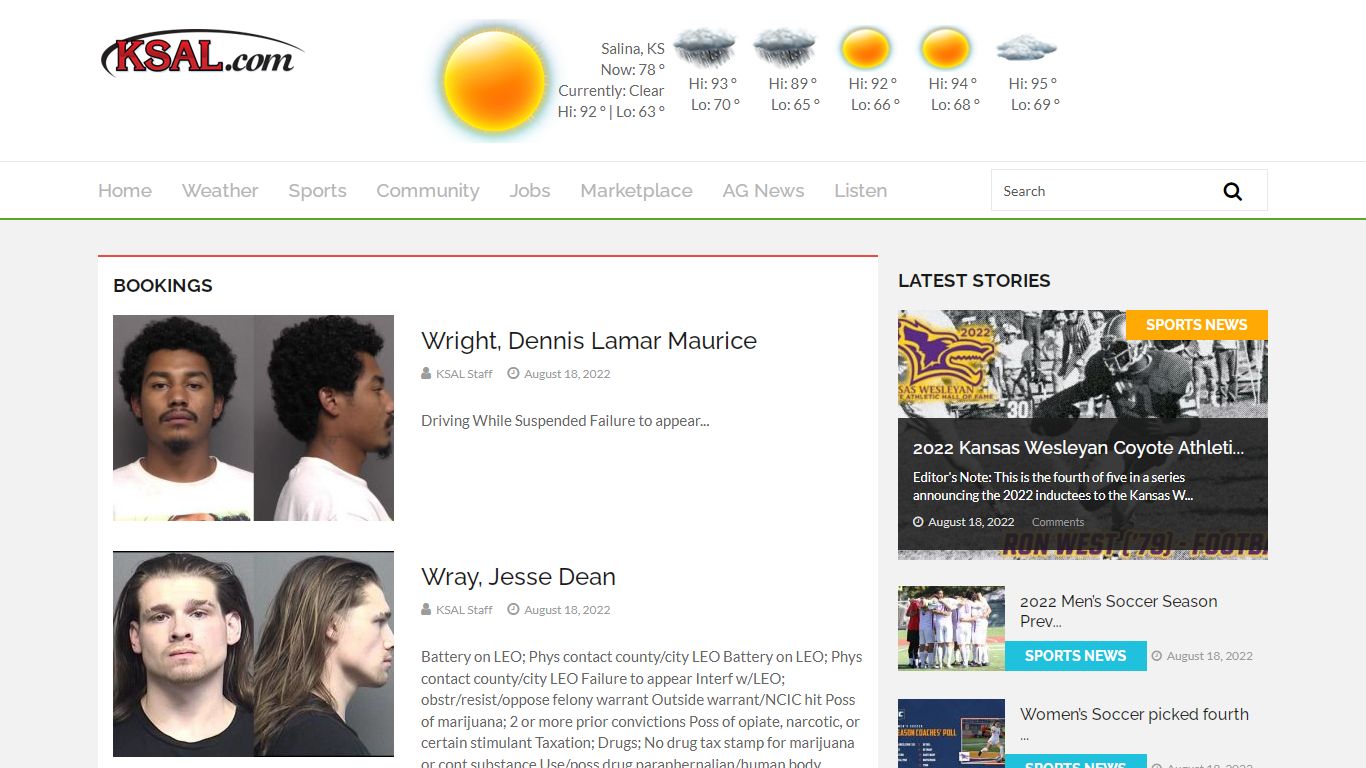Viewport: 1366px width, 768px height.
Task: Click the 'Now: 78°' temperature text
Action: tap(633, 70)
